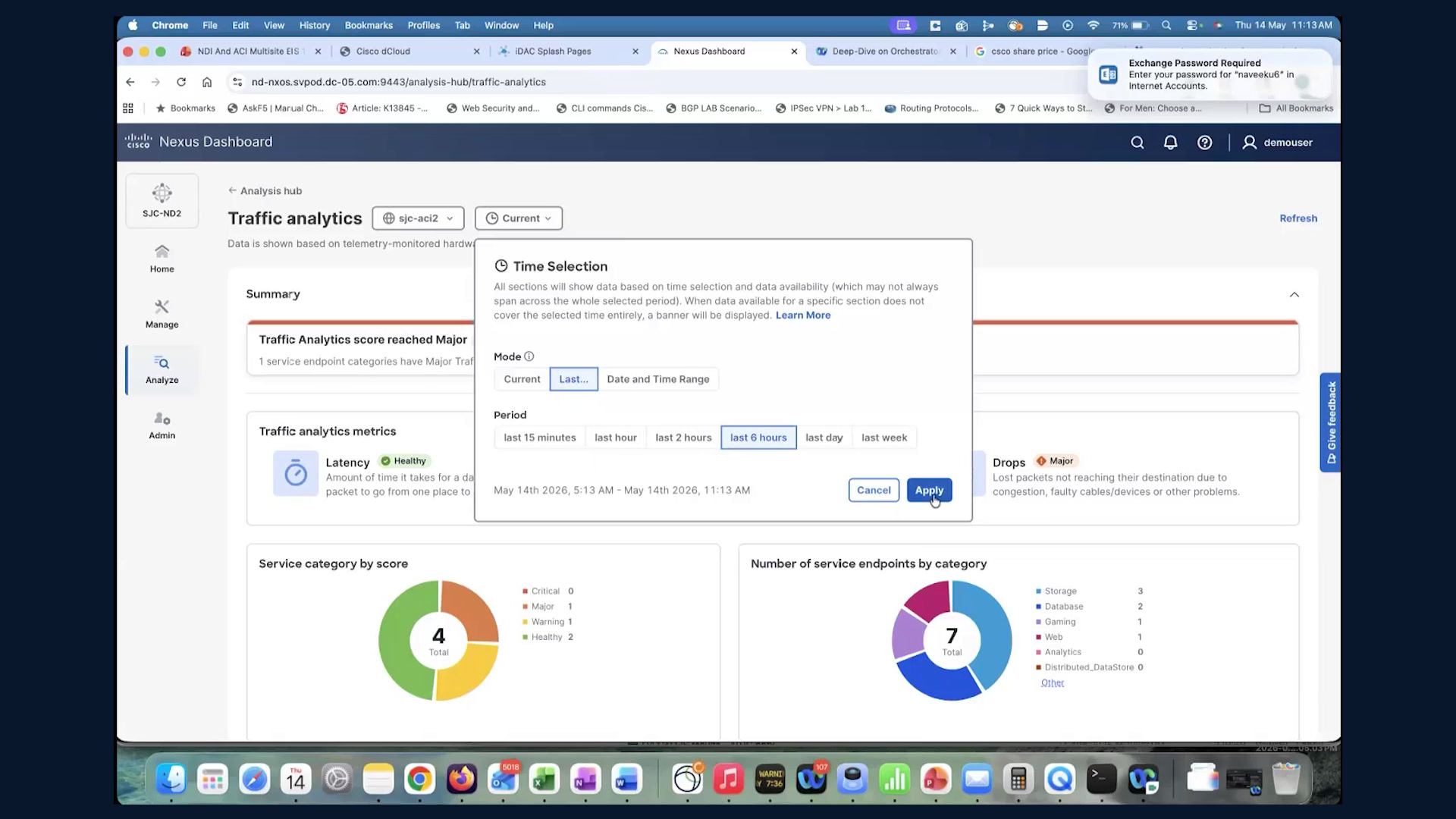Click the Other link in endpoints legend
The height and width of the screenshot is (819, 1456).
coord(1053,682)
